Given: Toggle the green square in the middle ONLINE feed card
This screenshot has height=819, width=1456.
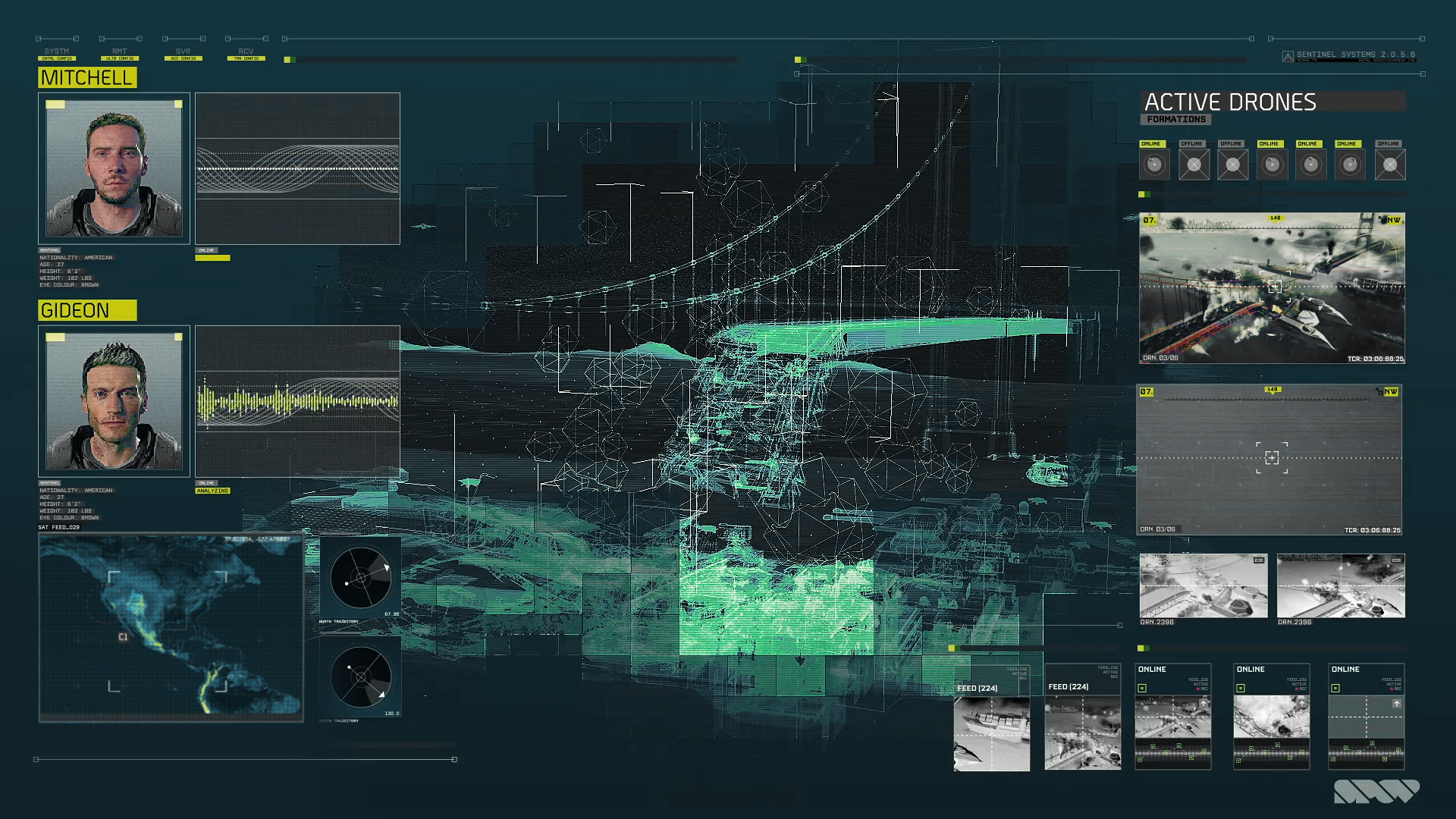Looking at the screenshot, I should 1241,689.
